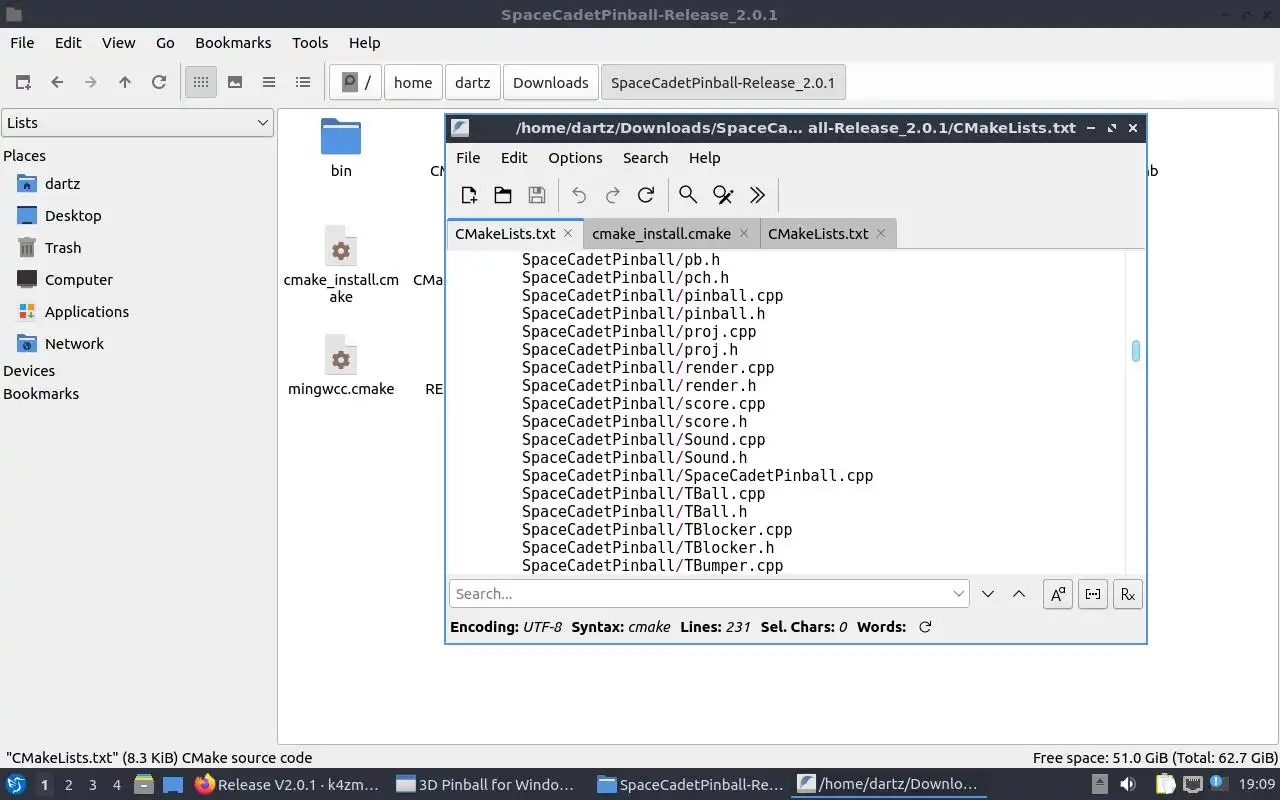
Task: Open the Lists side pane dropdown
Action: point(137,123)
